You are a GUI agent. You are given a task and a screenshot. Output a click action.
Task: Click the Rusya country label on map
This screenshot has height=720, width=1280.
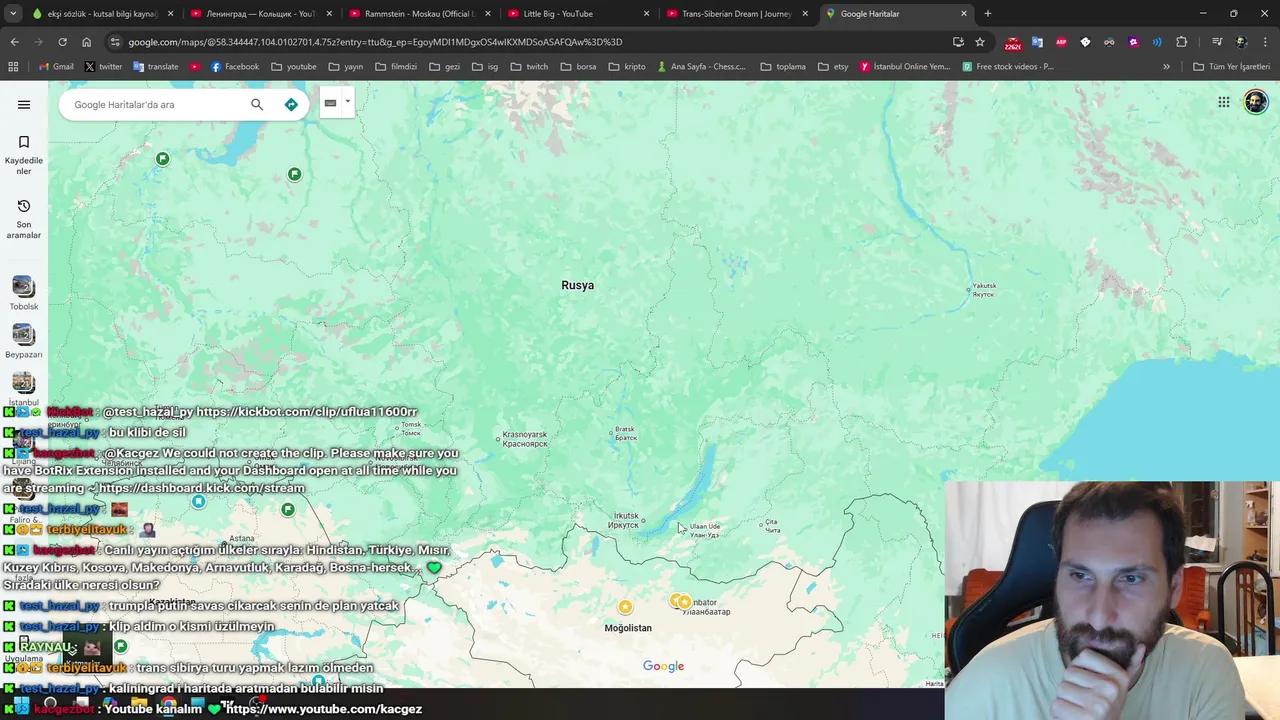[577, 285]
